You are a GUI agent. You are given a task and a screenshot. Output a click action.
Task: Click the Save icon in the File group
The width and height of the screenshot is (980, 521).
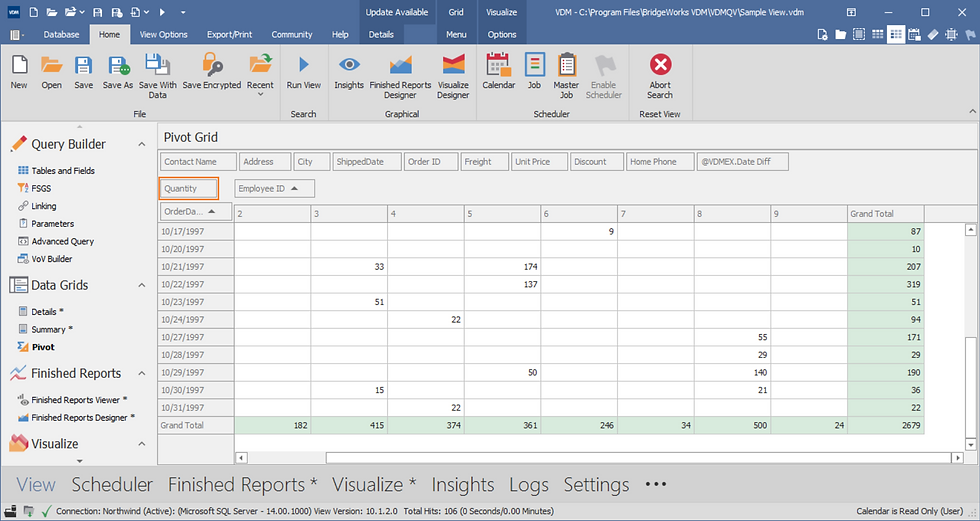(x=83, y=72)
